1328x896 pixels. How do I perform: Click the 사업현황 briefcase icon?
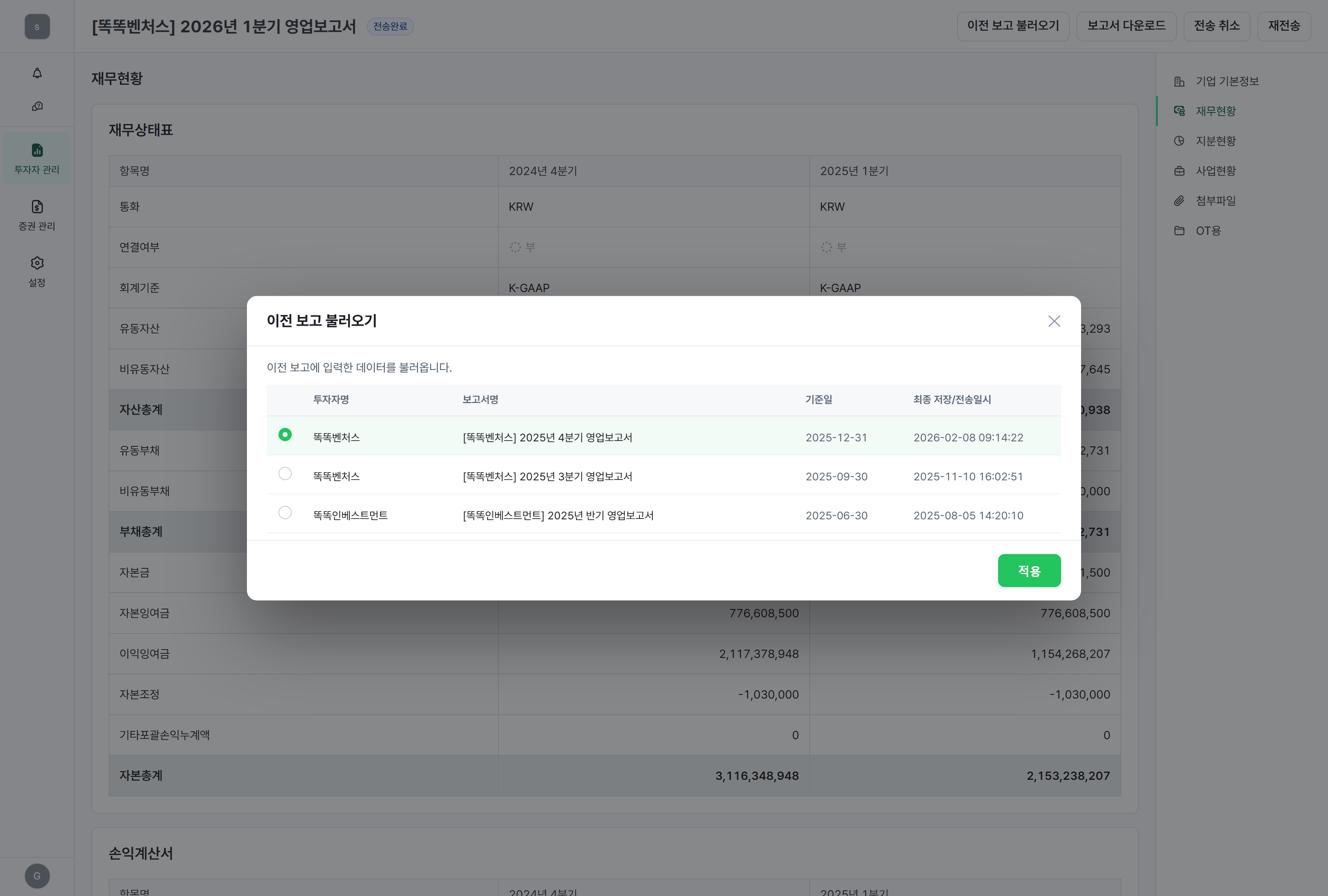(1179, 171)
